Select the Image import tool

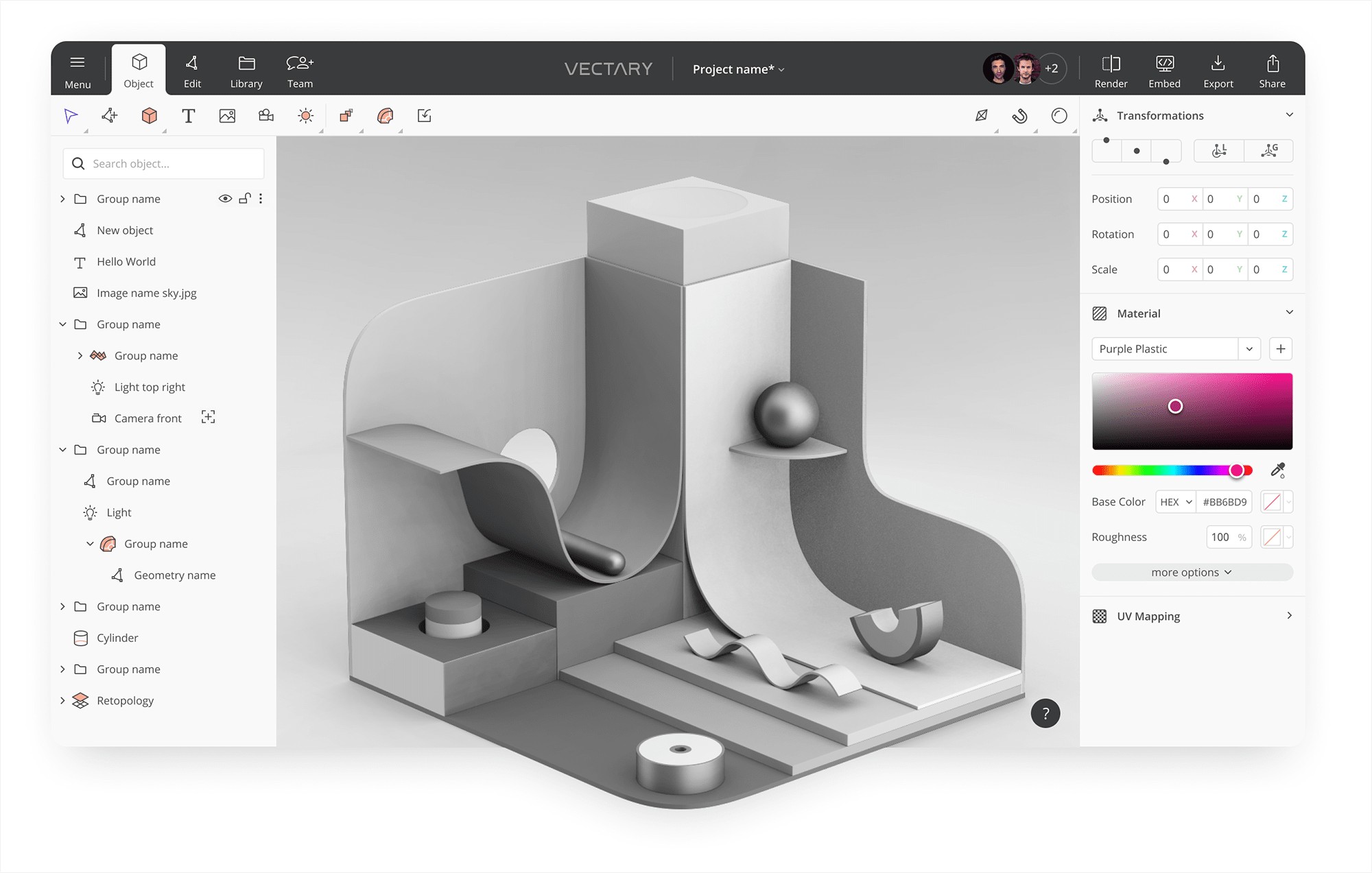tap(227, 115)
